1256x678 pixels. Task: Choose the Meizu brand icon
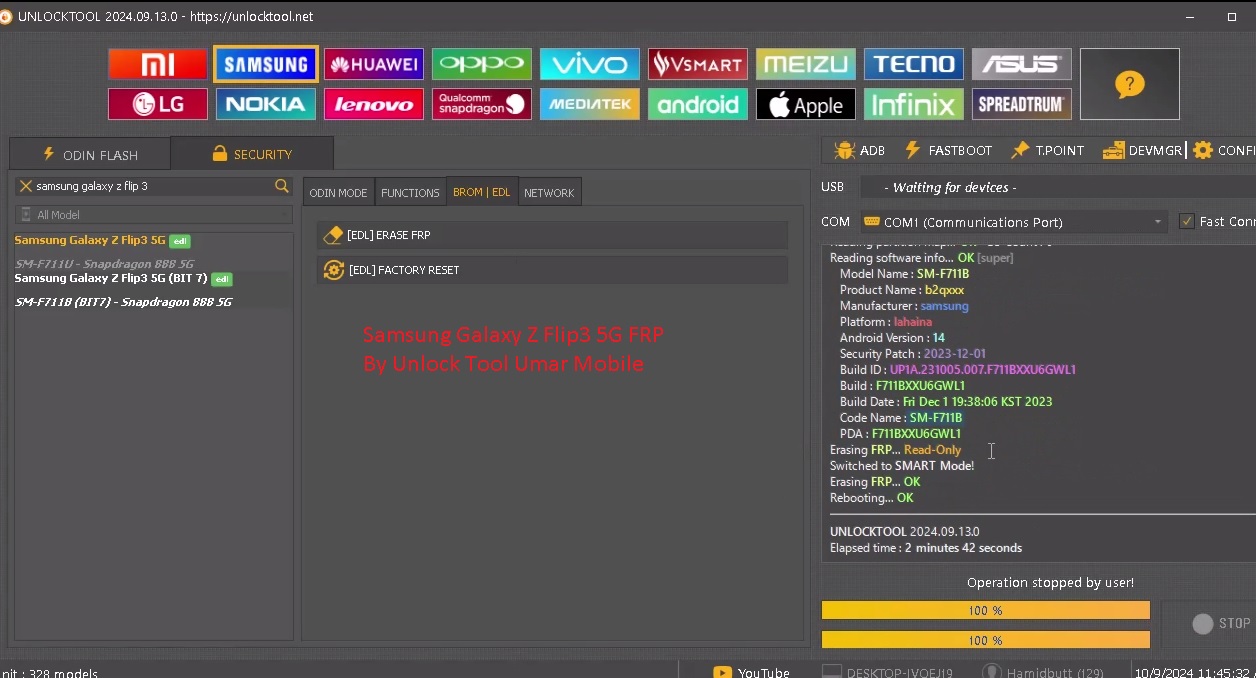806,64
